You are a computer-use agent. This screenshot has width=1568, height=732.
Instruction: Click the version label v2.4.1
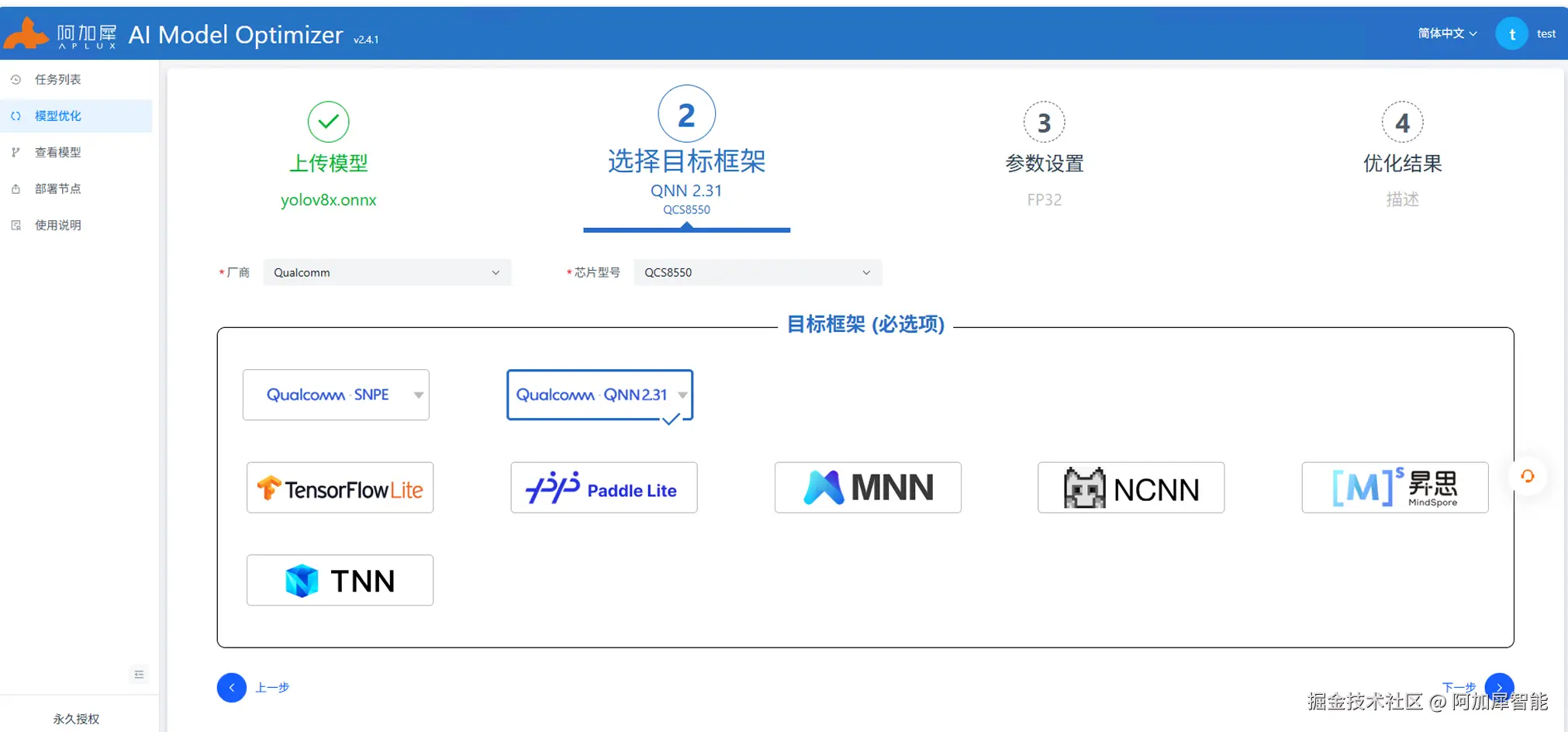click(x=366, y=40)
